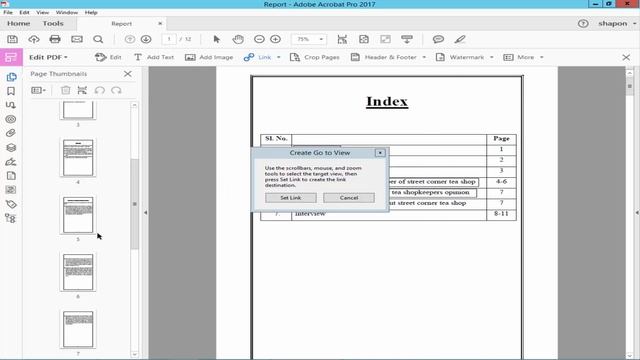Image resolution: width=640 pixels, height=360 pixels.
Task: Open the highlighter pen tool
Action: click(x=460, y=39)
